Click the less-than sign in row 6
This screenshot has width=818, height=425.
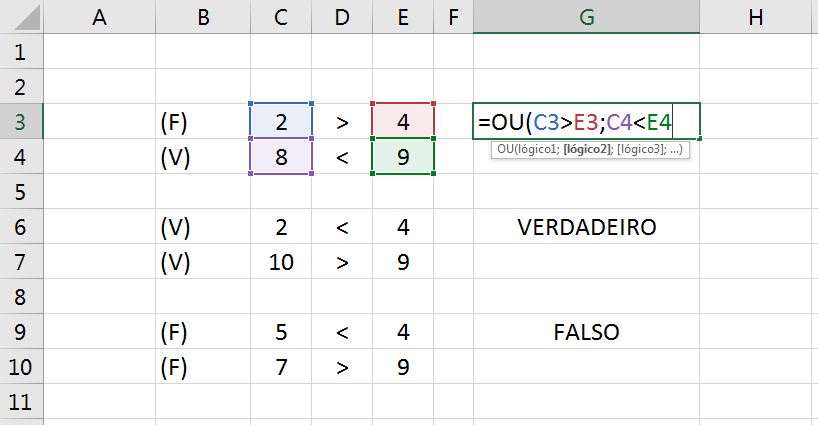tap(342, 227)
